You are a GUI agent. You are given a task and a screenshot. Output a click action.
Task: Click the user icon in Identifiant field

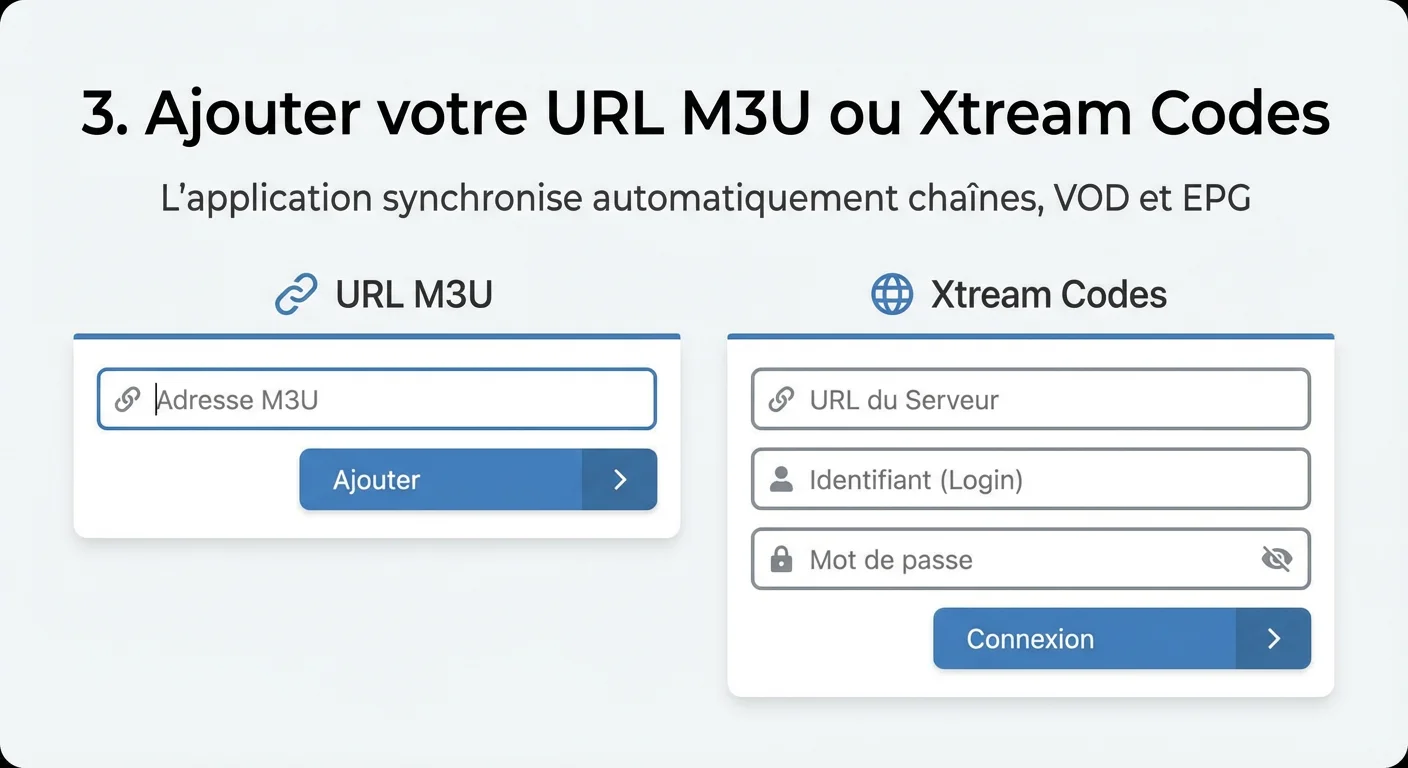pyautogui.click(x=781, y=480)
